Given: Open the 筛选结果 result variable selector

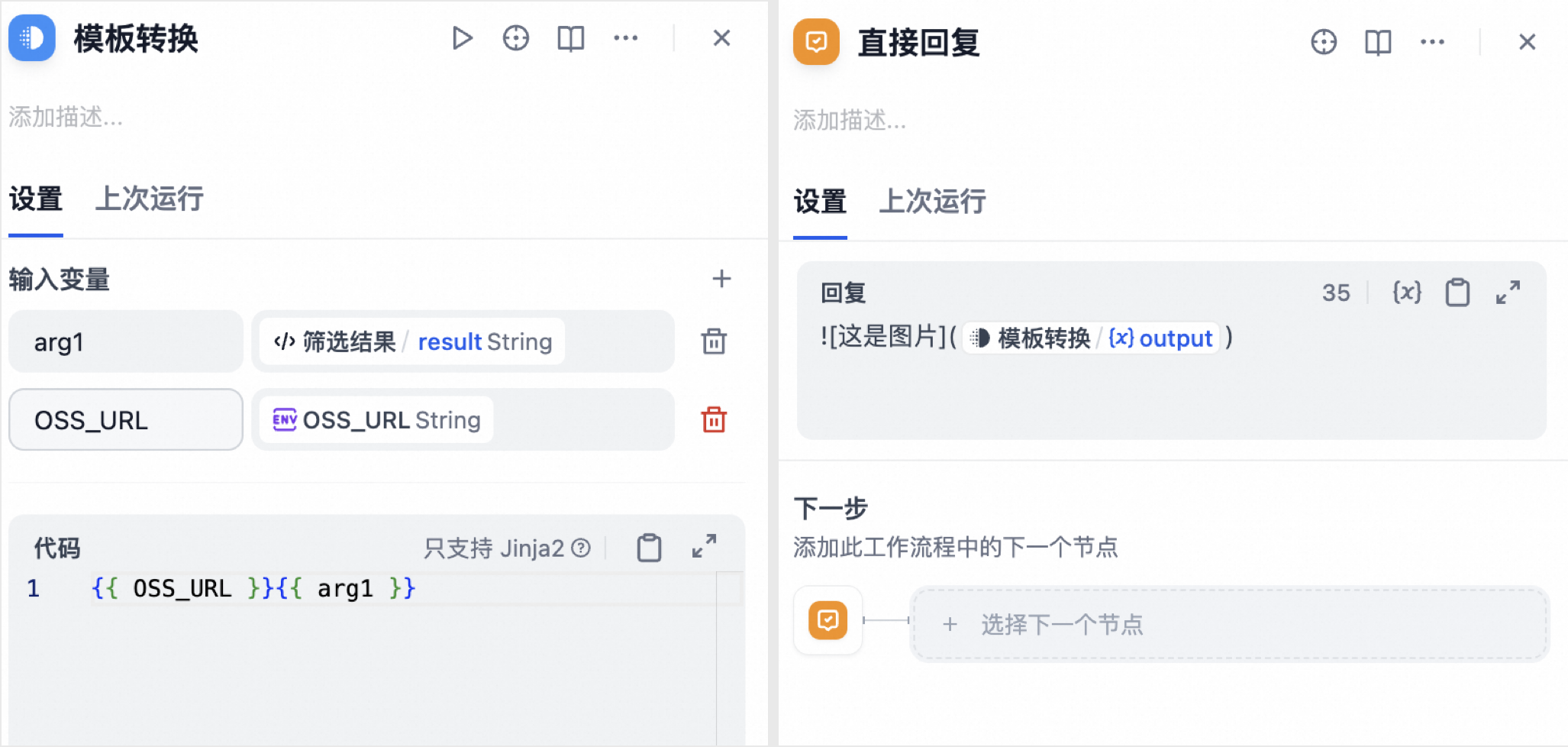Looking at the screenshot, I should pos(463,341).
